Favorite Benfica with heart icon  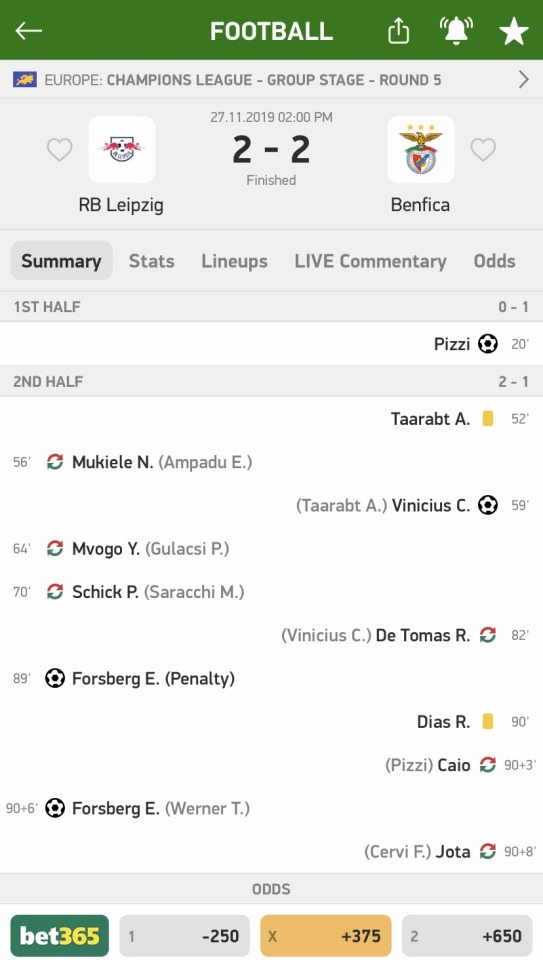click(x=483, y=149)
